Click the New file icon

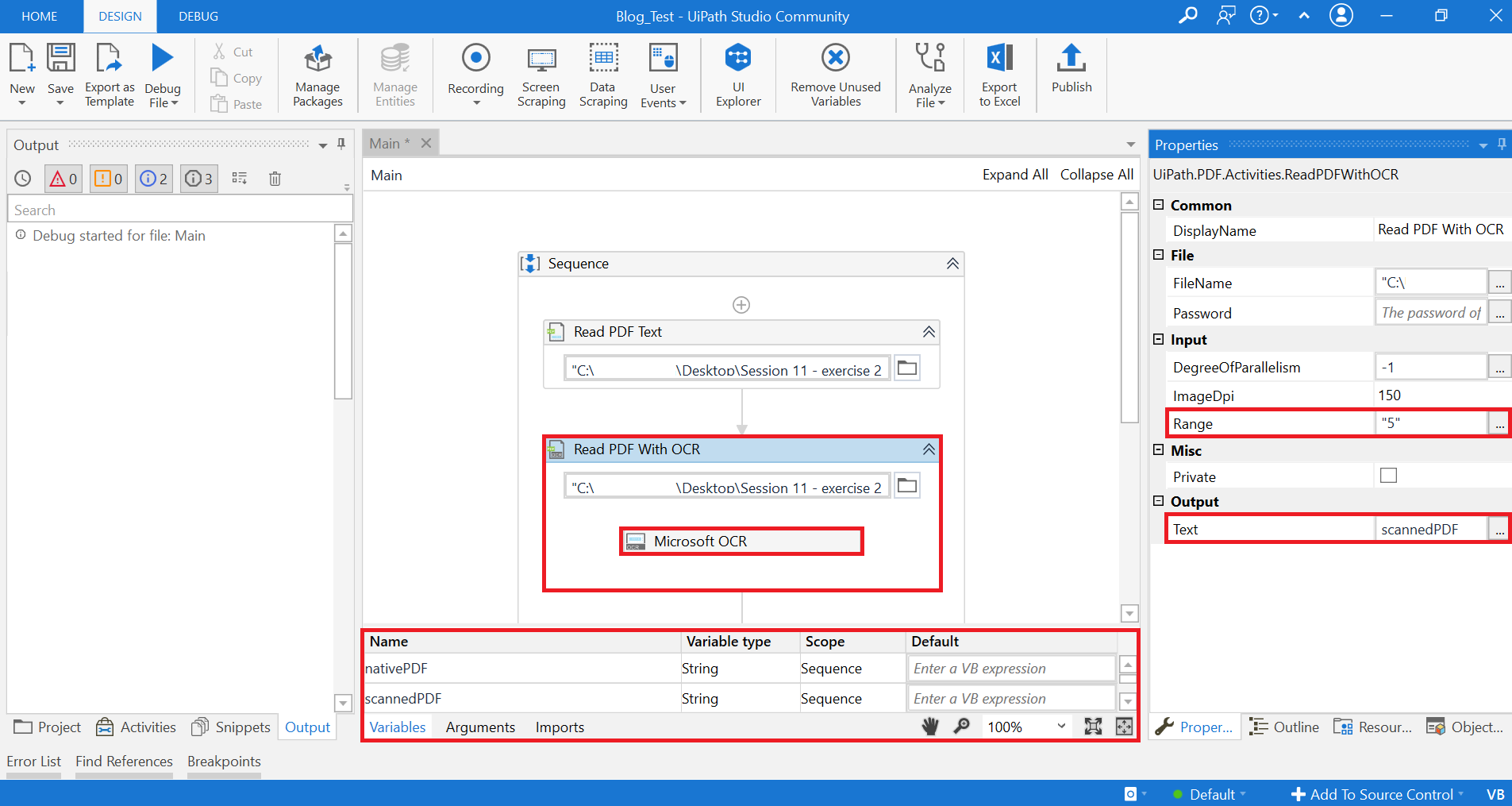click(x=21, y=59)
